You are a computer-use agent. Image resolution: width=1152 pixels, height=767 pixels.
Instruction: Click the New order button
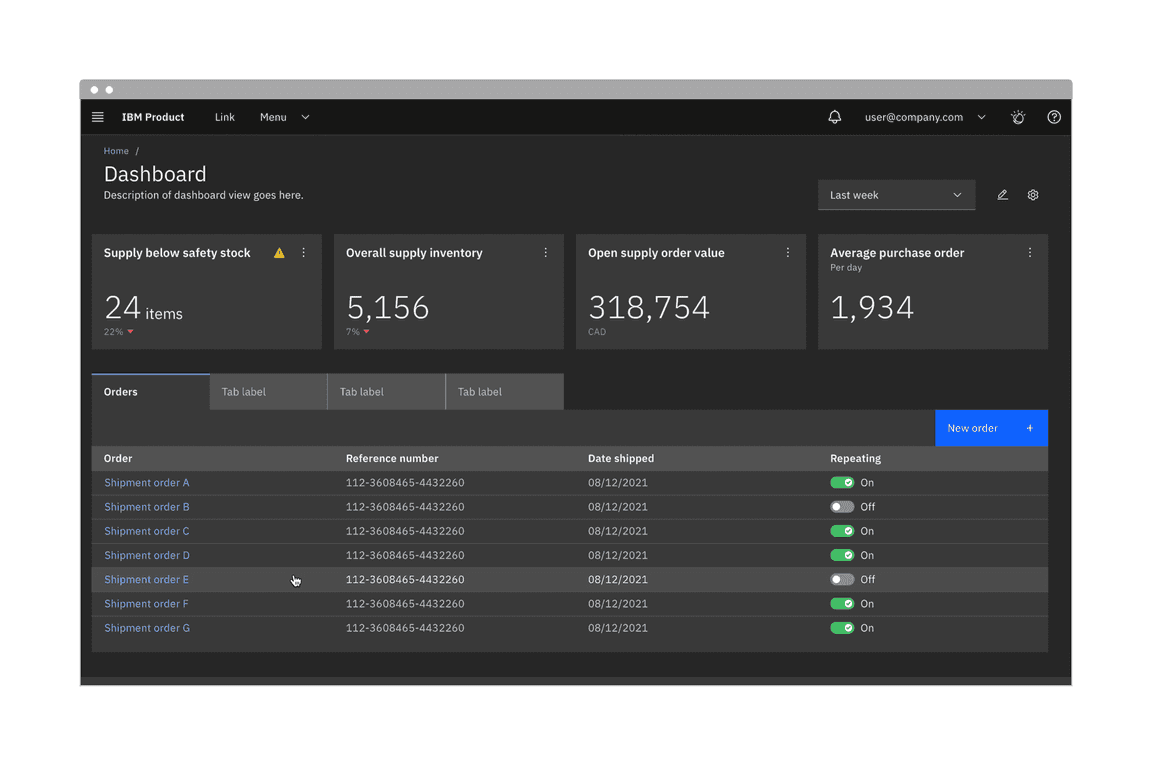coord(991,427)
